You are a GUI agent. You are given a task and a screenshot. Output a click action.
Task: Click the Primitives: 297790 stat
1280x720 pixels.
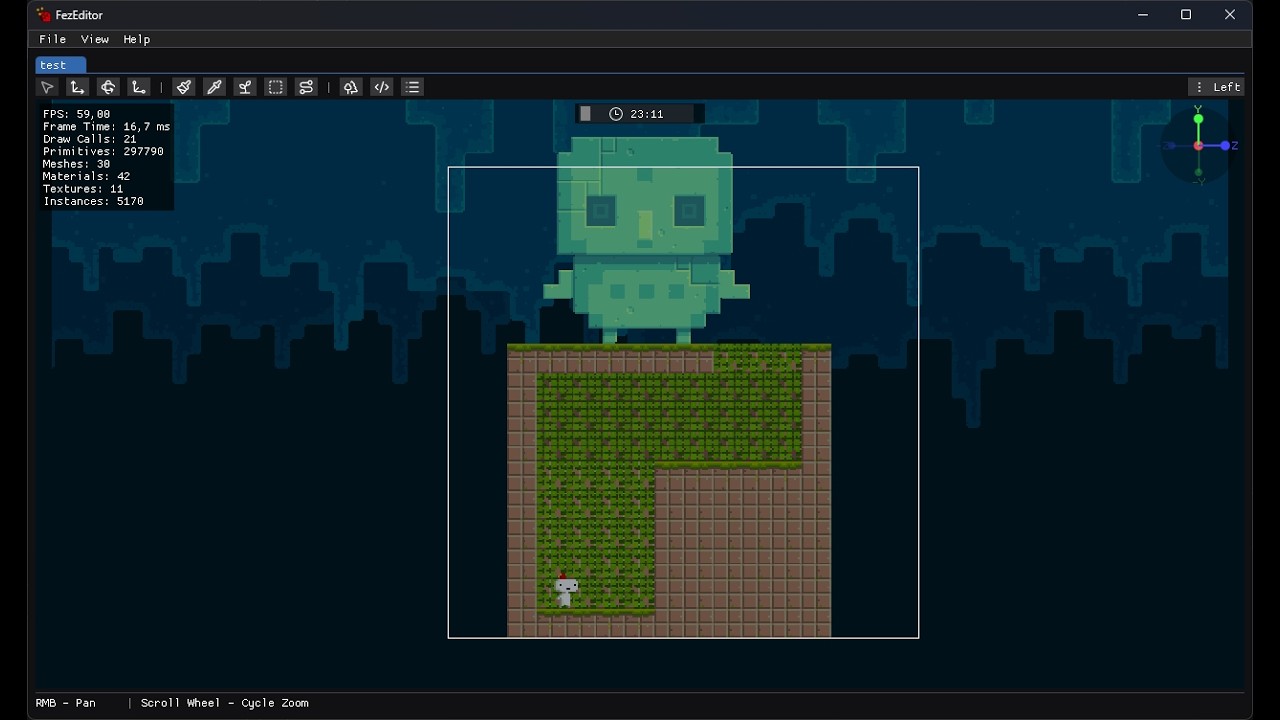click(x=103, y=152)
